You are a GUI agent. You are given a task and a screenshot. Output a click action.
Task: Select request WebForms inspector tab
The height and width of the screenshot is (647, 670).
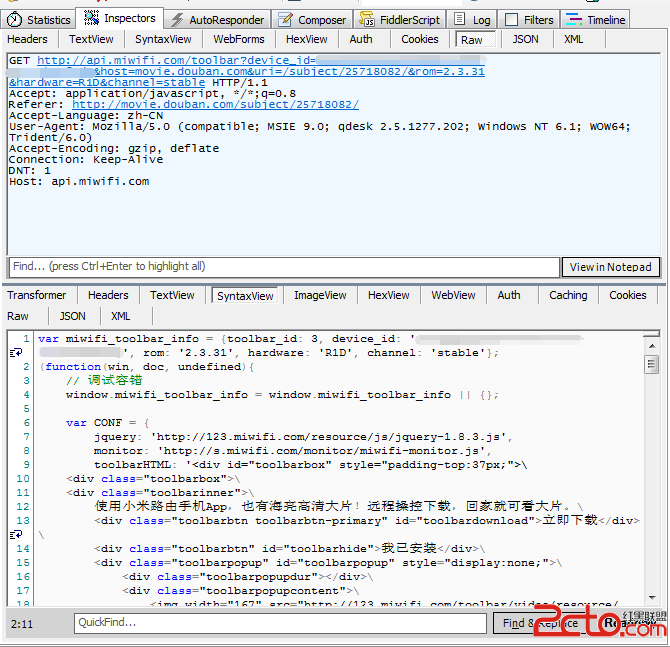tap(239, 39)
